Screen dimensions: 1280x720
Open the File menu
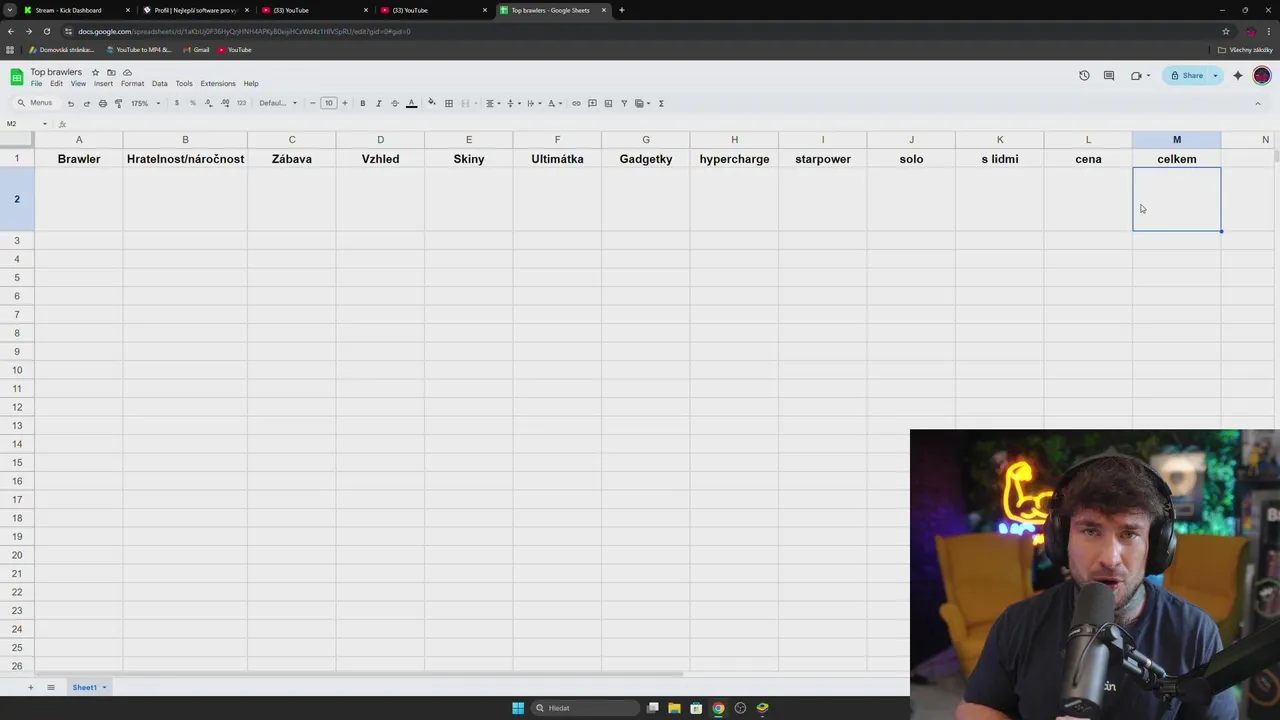36,84
